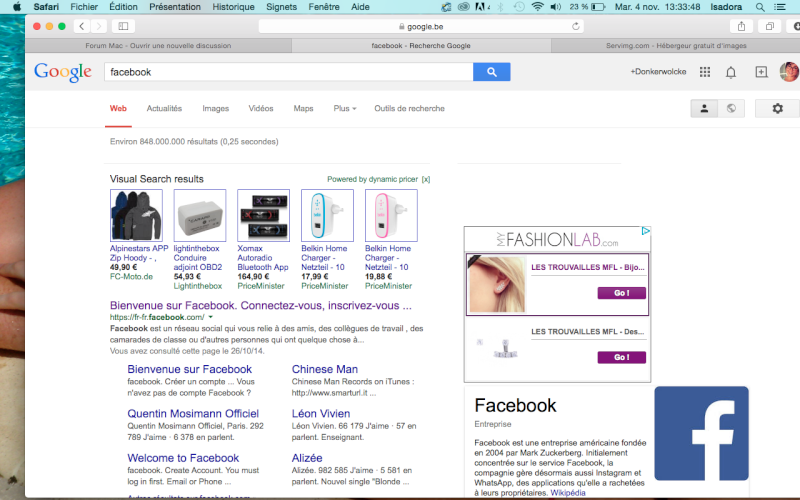Click the Safari address bar google.be

click(421, 26)
